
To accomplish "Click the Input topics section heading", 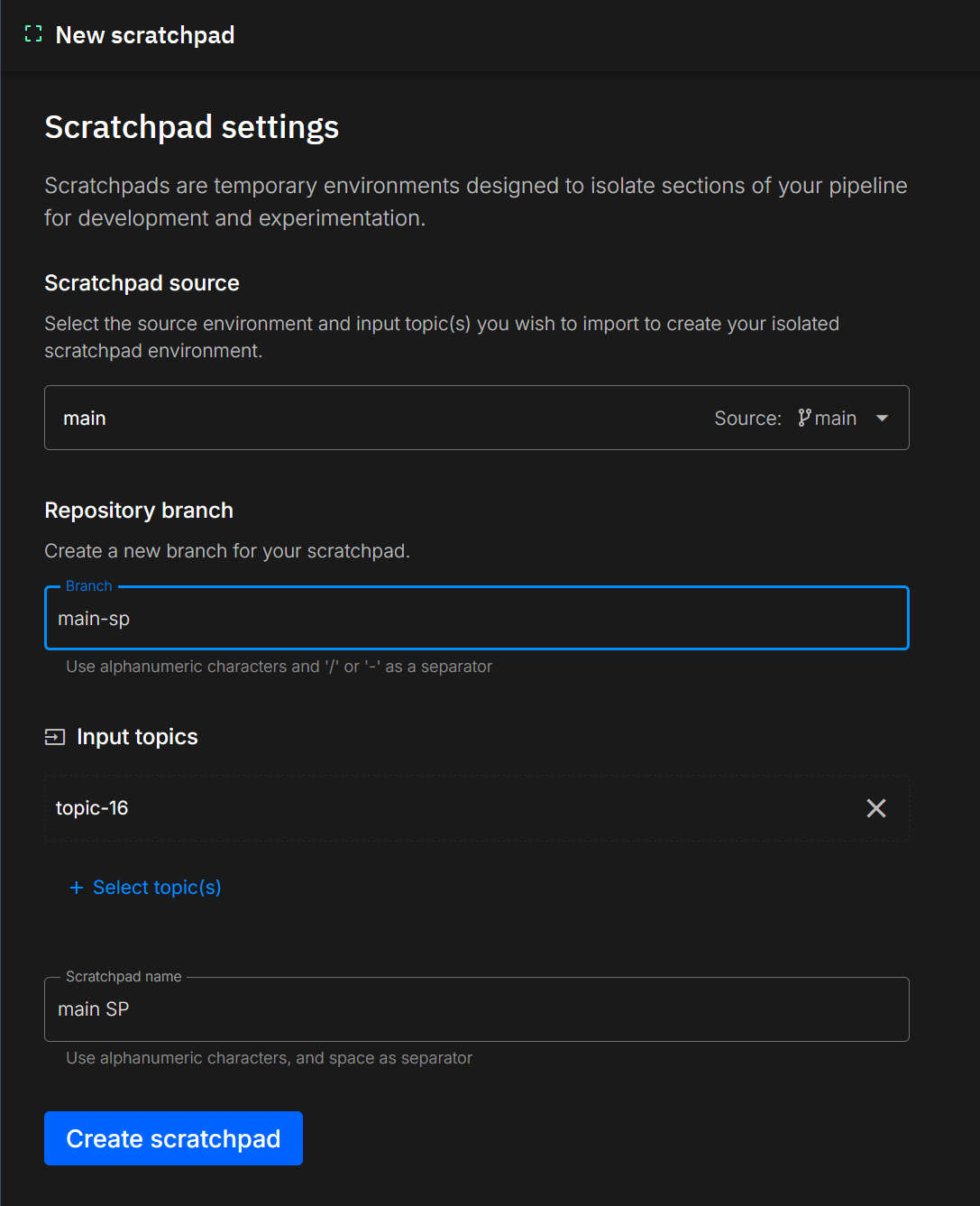I will click(x=137, y=737).
